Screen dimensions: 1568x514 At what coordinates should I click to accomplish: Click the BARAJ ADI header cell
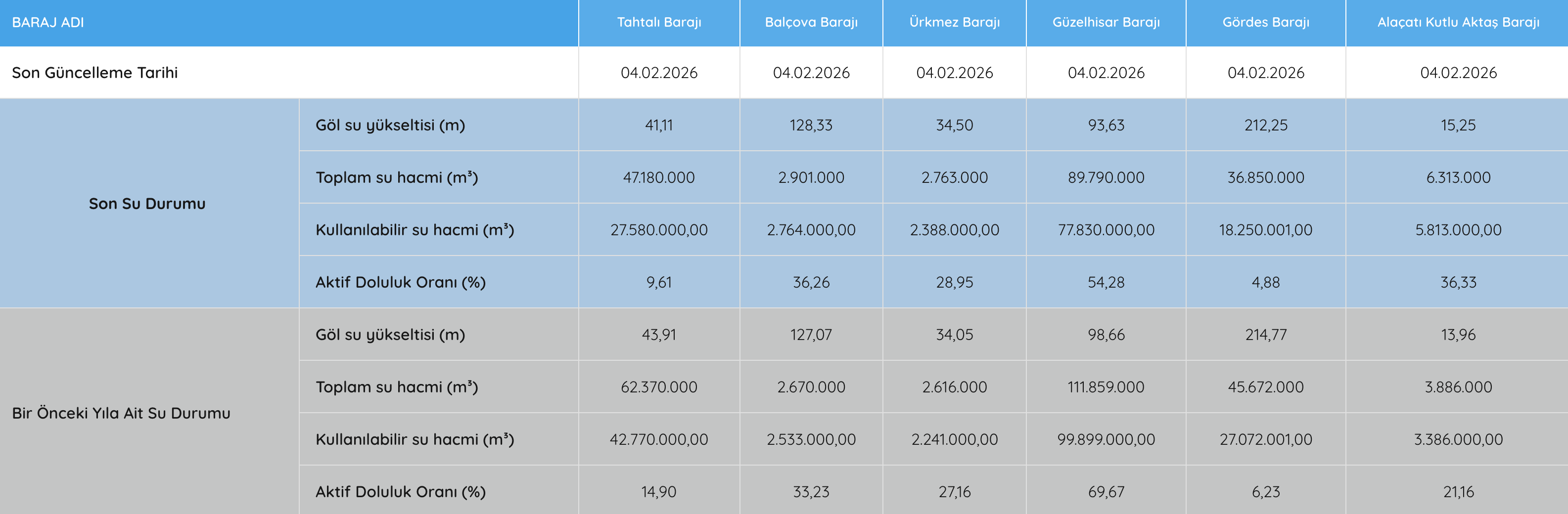pos(48,23)
